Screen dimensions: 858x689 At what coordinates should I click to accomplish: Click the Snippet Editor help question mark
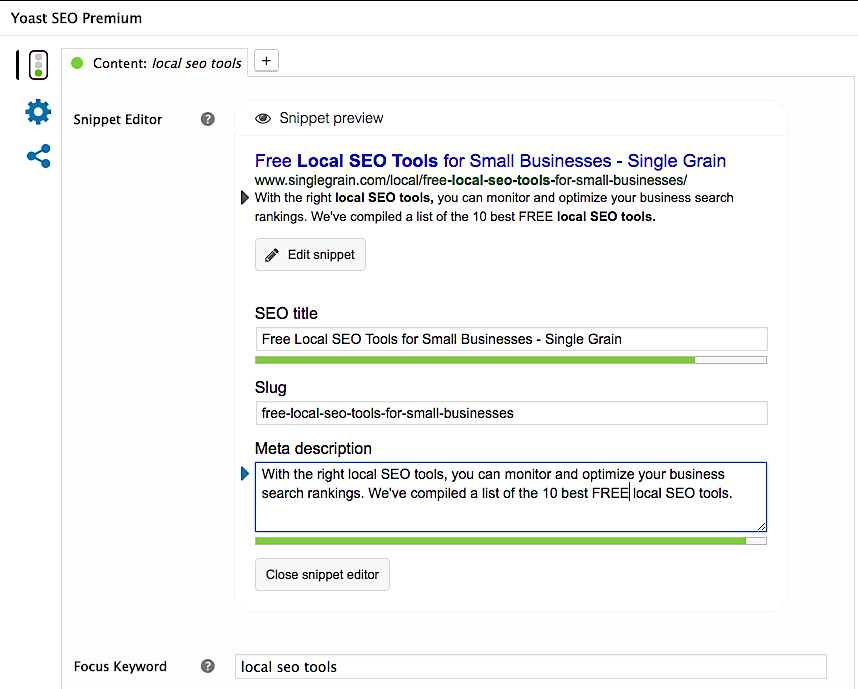pos(207,119)
